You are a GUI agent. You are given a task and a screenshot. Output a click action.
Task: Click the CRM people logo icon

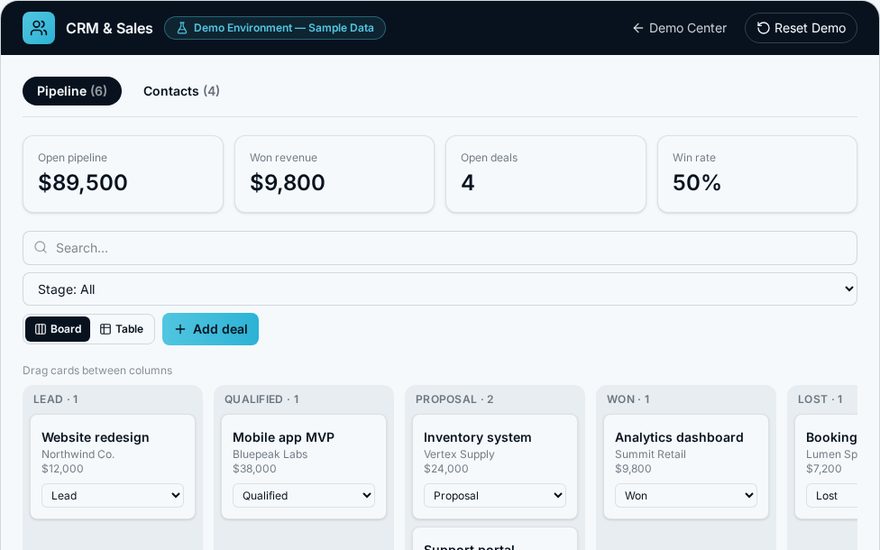(x=39, y=28)
